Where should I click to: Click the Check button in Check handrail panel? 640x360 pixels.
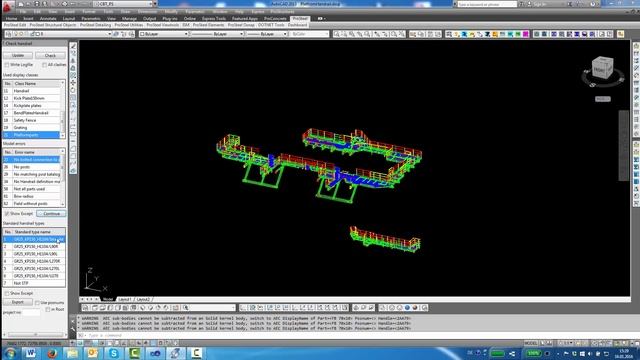[50, 55]
